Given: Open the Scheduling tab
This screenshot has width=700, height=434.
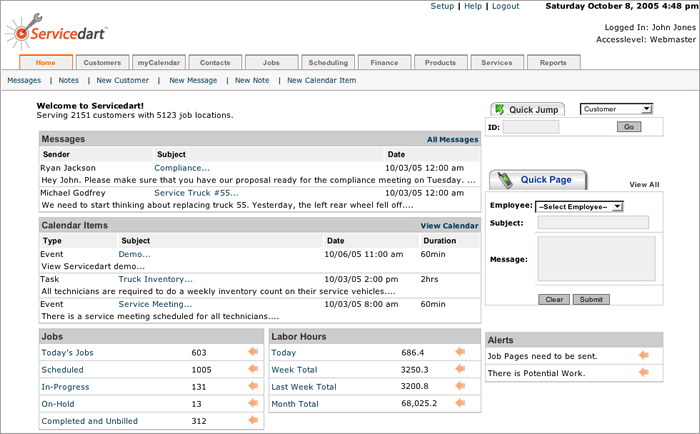Looking at the screenshot, I should [x=328, y=62].
